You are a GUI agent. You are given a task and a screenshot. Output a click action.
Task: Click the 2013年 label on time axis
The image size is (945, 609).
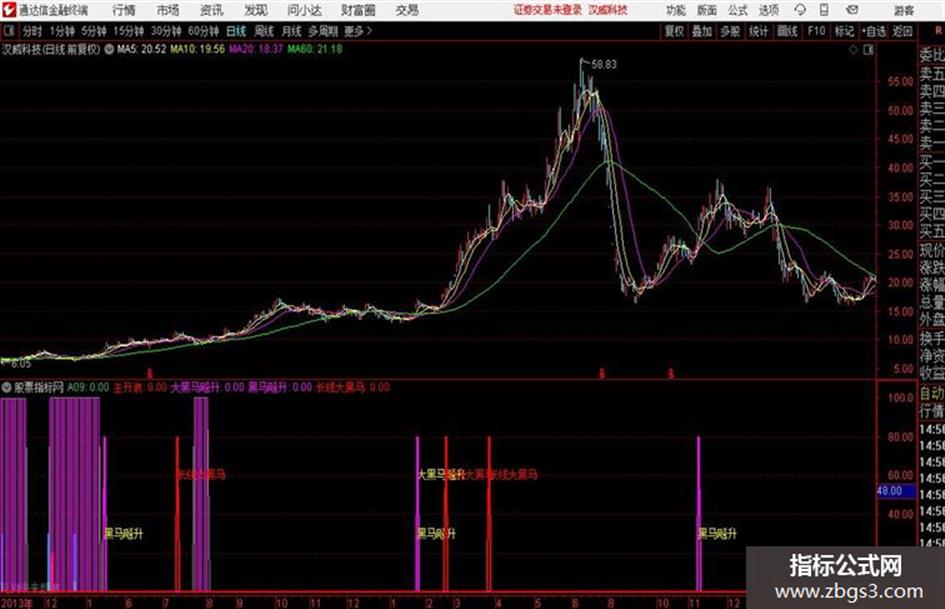17,603
